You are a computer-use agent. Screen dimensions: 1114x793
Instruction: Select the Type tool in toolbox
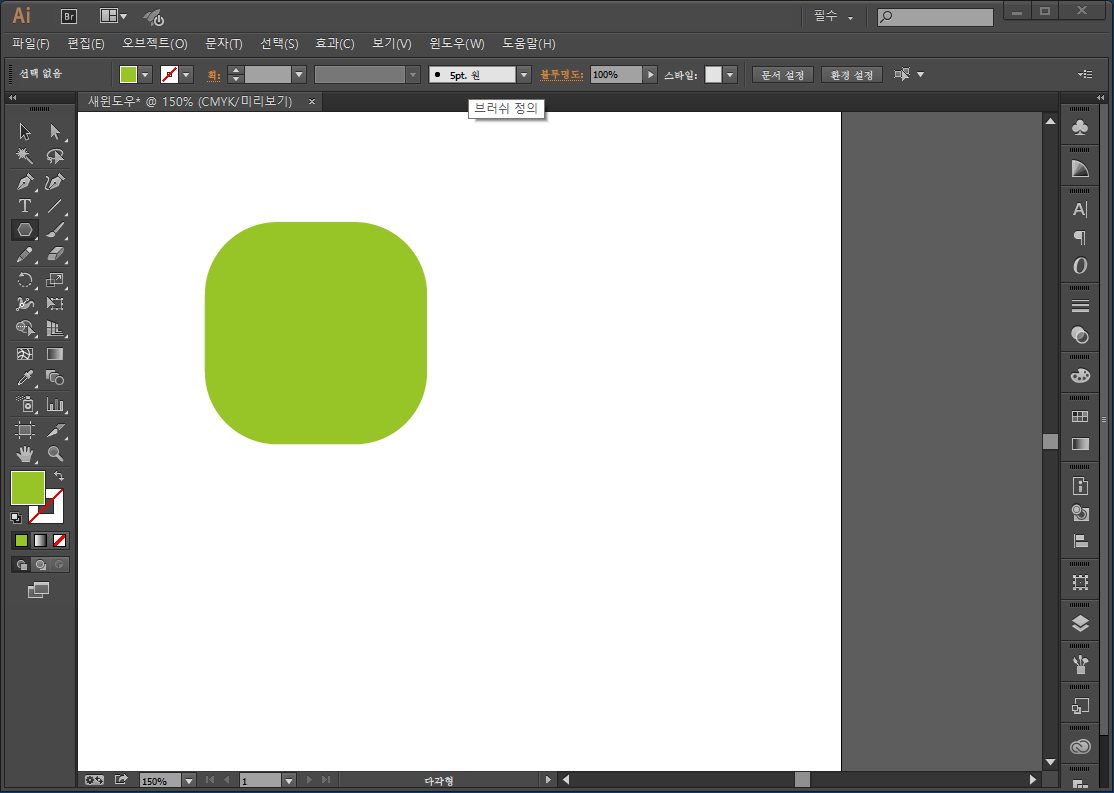(x=25, y=206)
